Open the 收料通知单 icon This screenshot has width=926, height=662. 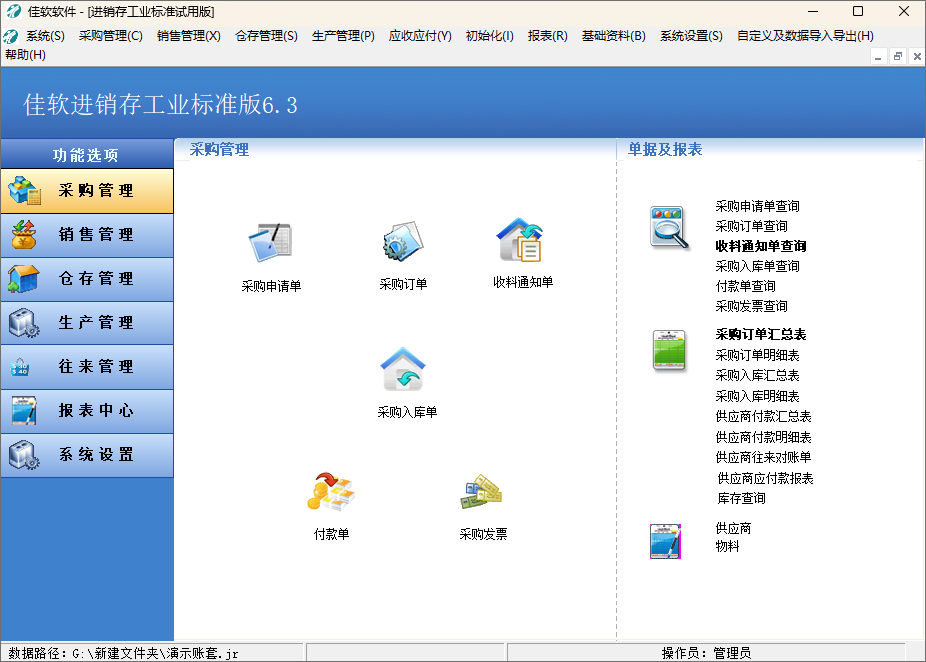click(521, 240)
